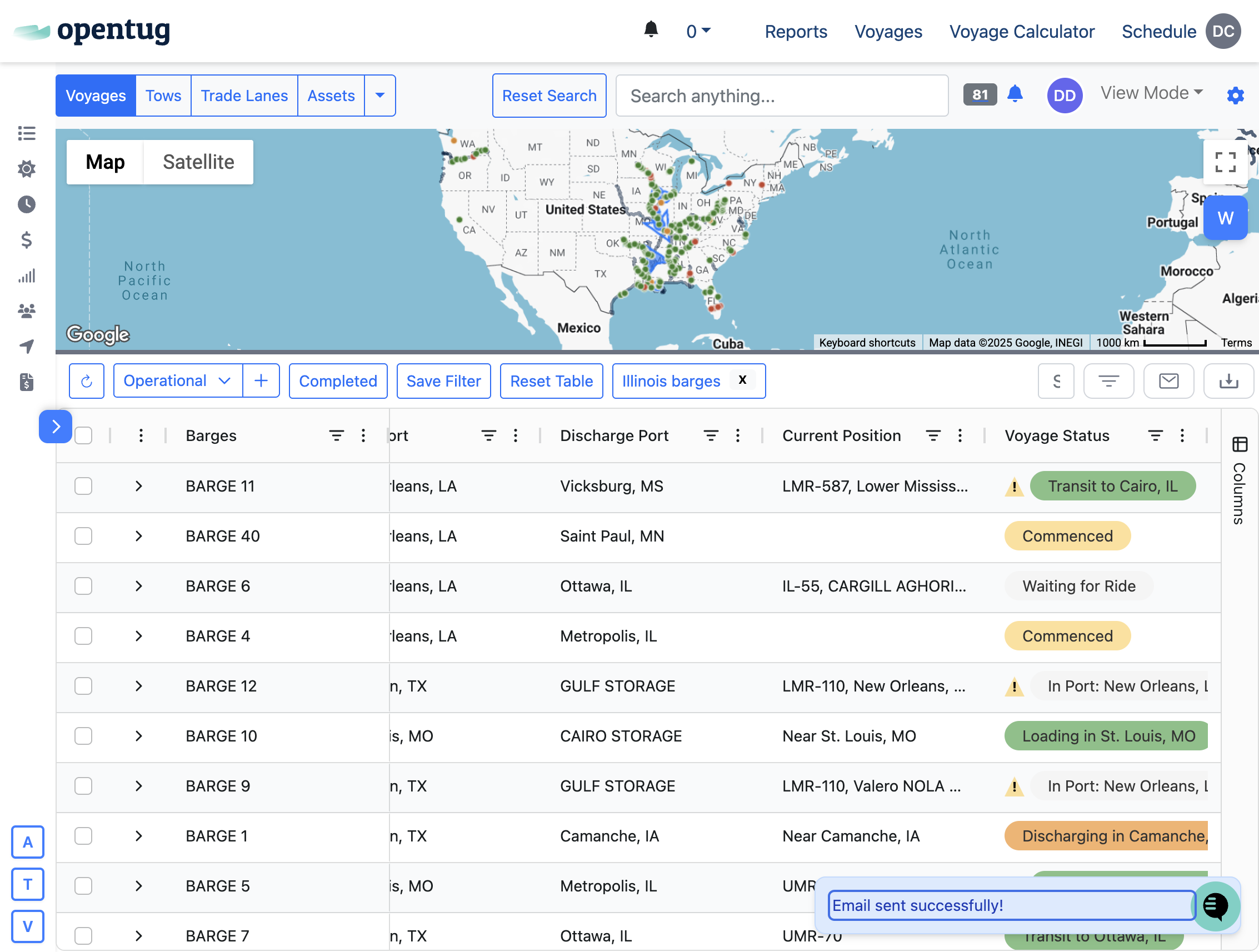Click the refresh table icon

tap(87, 380)
